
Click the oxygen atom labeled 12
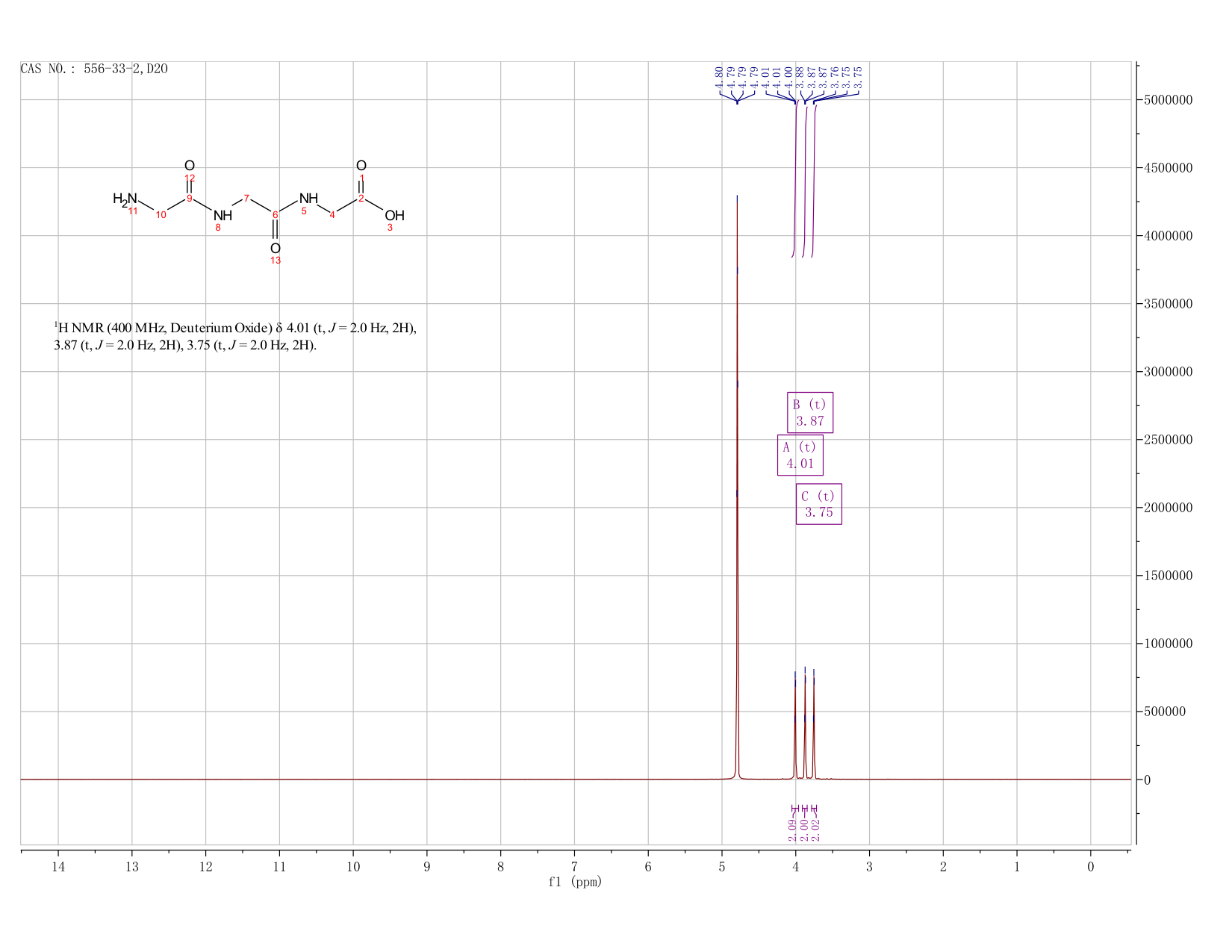tap(190, 166)
